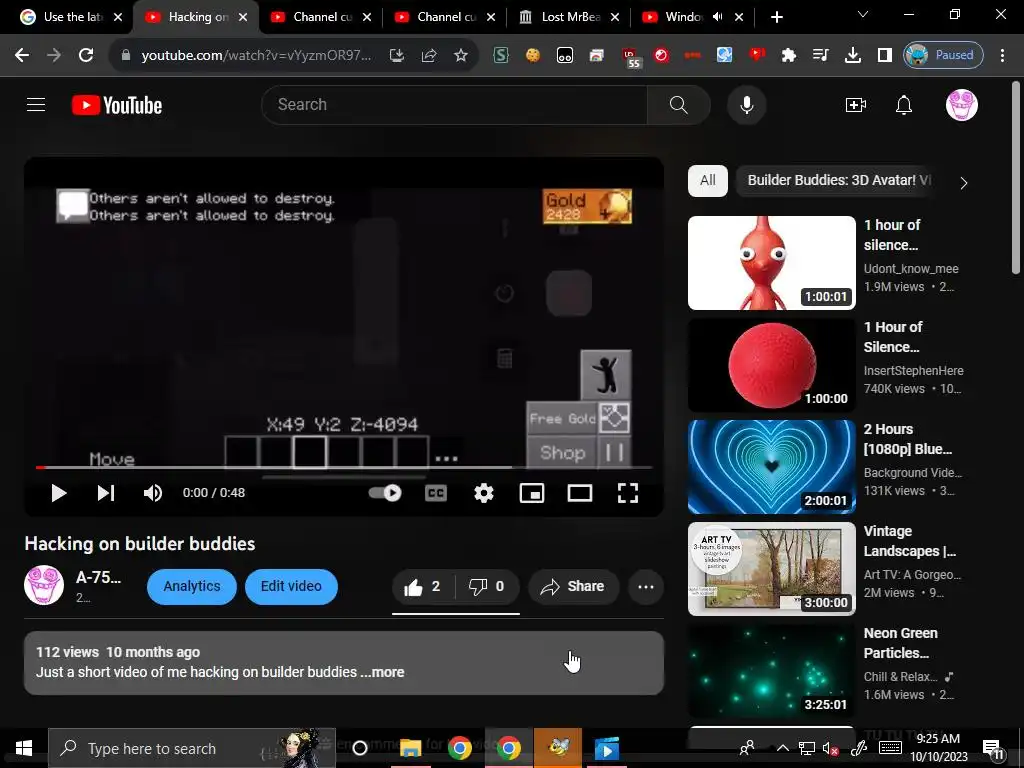This screenshot has height=768, width=1024.
Task: Open taskbar volume icon
Action: [x=830, y=748]
